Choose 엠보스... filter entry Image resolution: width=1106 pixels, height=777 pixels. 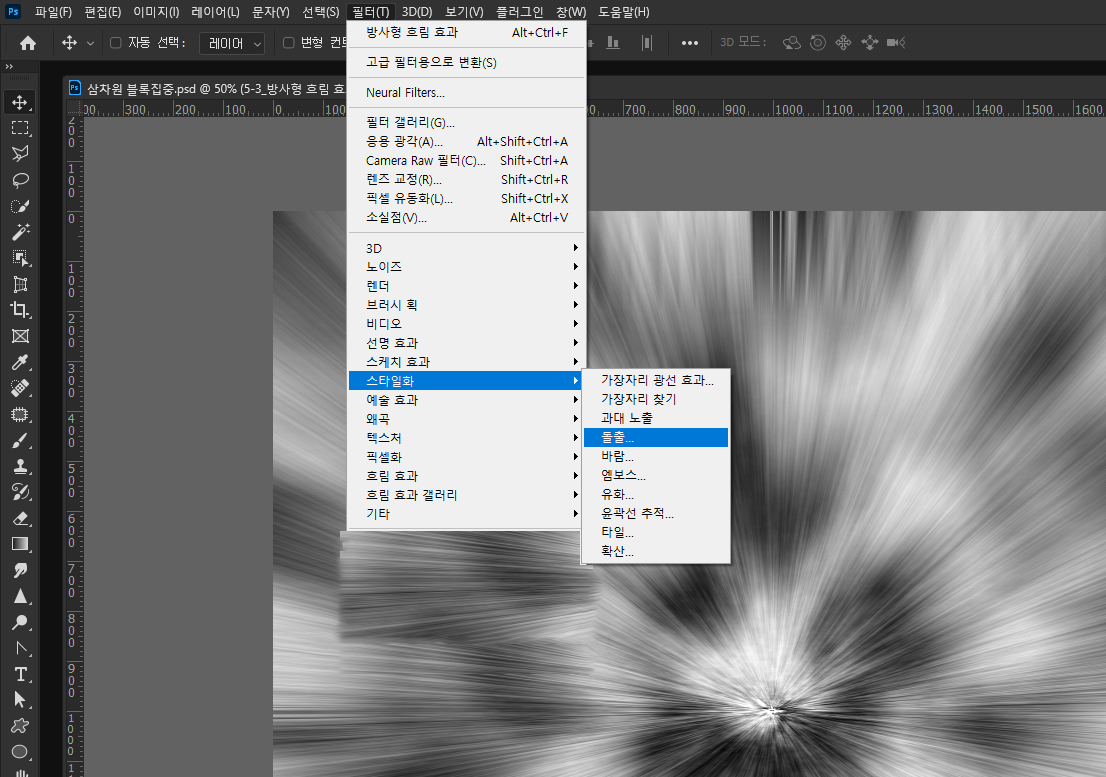(656, 475)
